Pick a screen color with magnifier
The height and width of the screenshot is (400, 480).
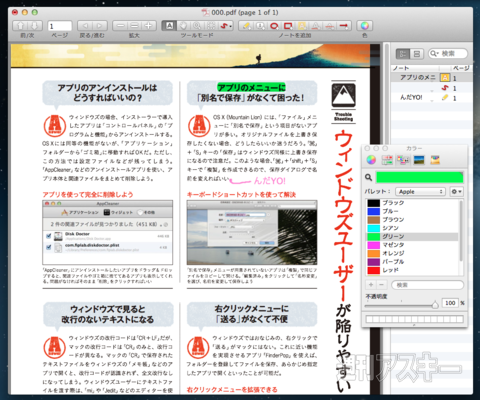[368, 177]
